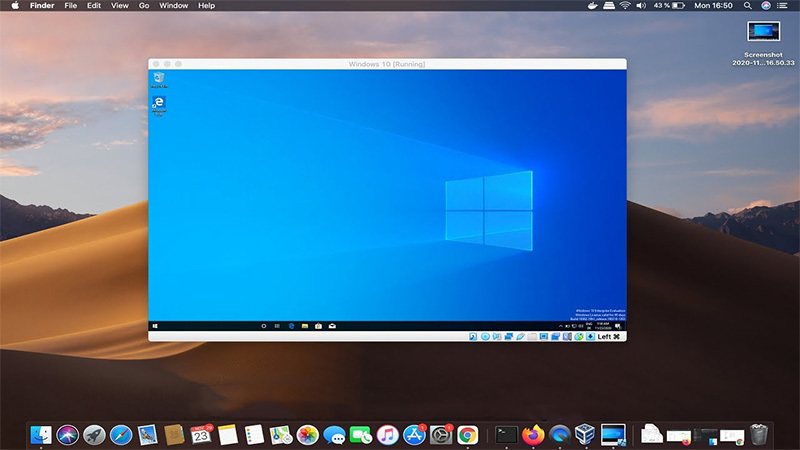The width and height of the screenshot is (800, 450).
Task: Launch Edge from the Windows taskbar
Action: coord(291,326)
